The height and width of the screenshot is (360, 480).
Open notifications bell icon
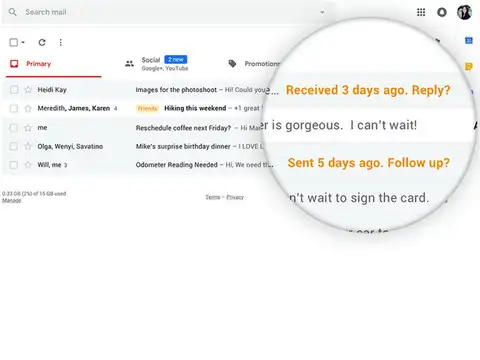pos(442,12)
